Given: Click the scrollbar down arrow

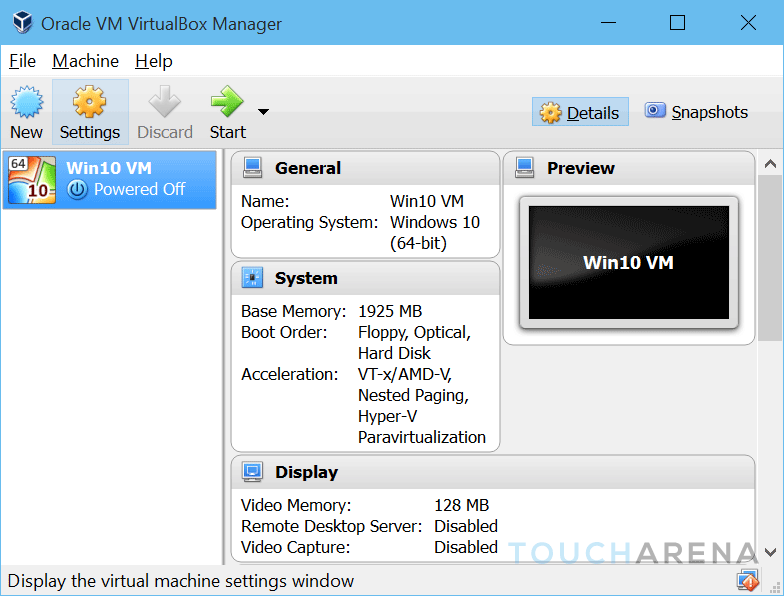Looking at the screenshot, I should coord(770,552).
